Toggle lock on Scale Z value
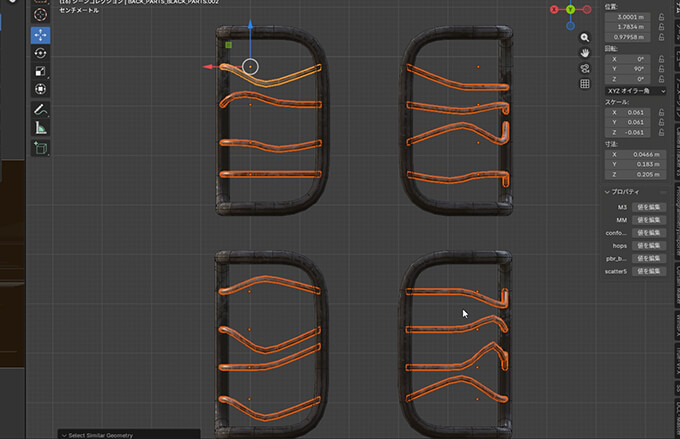Viewport: 680px width, 439px height. 661,132
